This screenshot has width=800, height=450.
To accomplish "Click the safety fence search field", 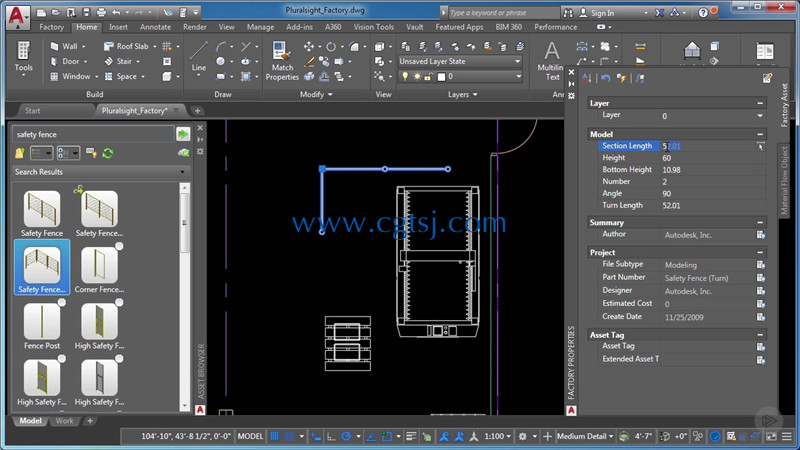I will [x=93, y=134].
